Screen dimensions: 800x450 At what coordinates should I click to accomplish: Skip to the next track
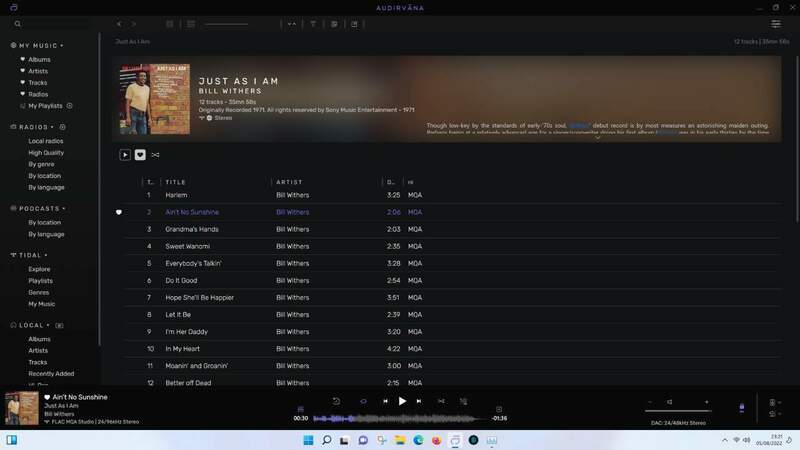[x=419, y=401]
